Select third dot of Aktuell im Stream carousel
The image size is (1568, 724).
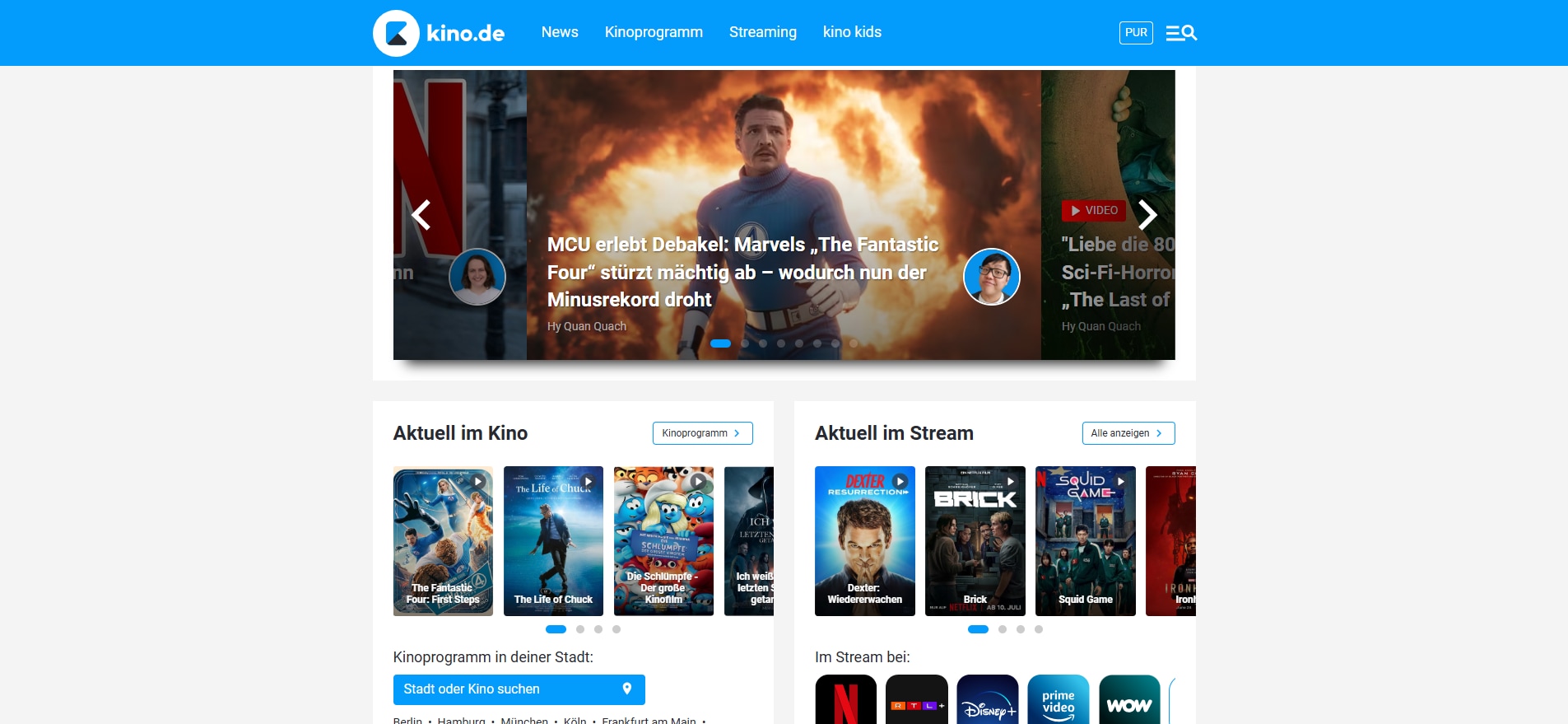(x=1021, y=629)
